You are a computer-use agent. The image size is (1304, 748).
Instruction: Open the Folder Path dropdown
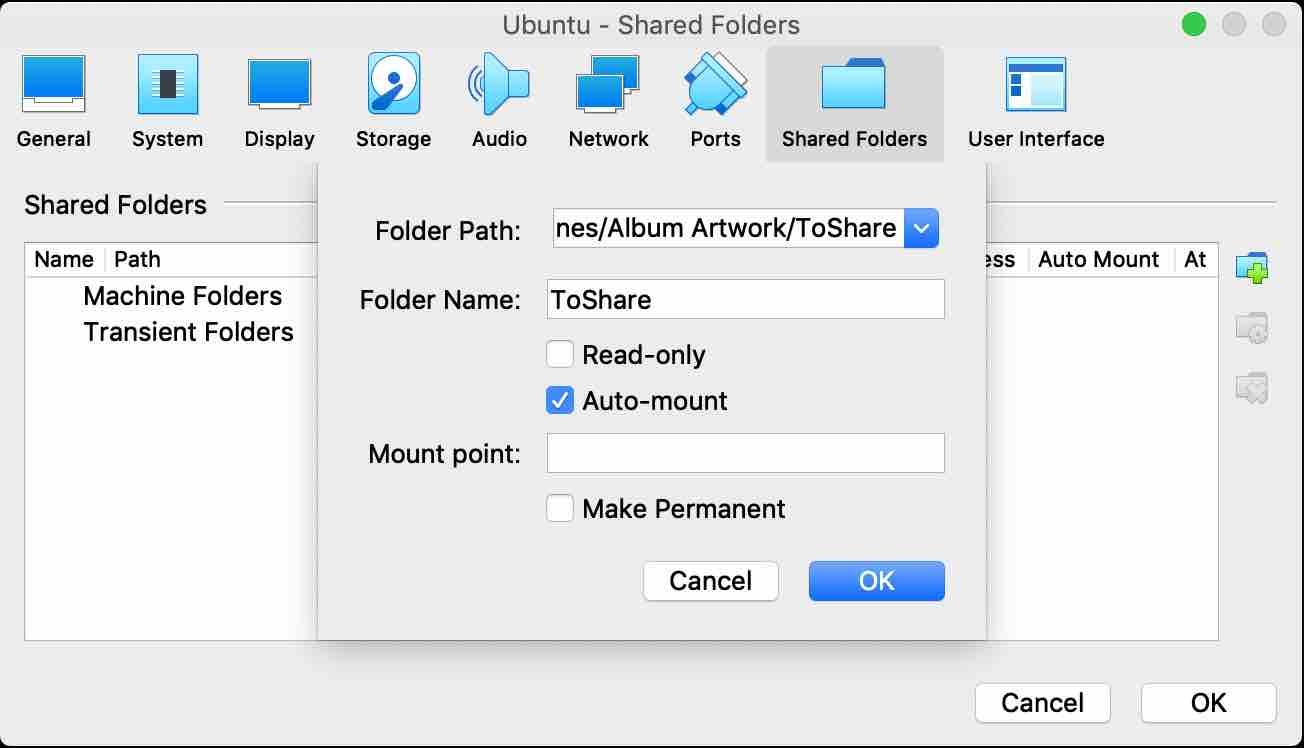(922, 228)
